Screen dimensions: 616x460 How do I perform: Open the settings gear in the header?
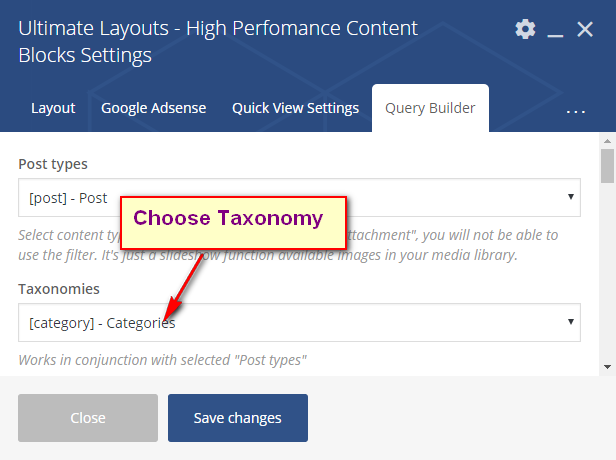tap(525, 30)
